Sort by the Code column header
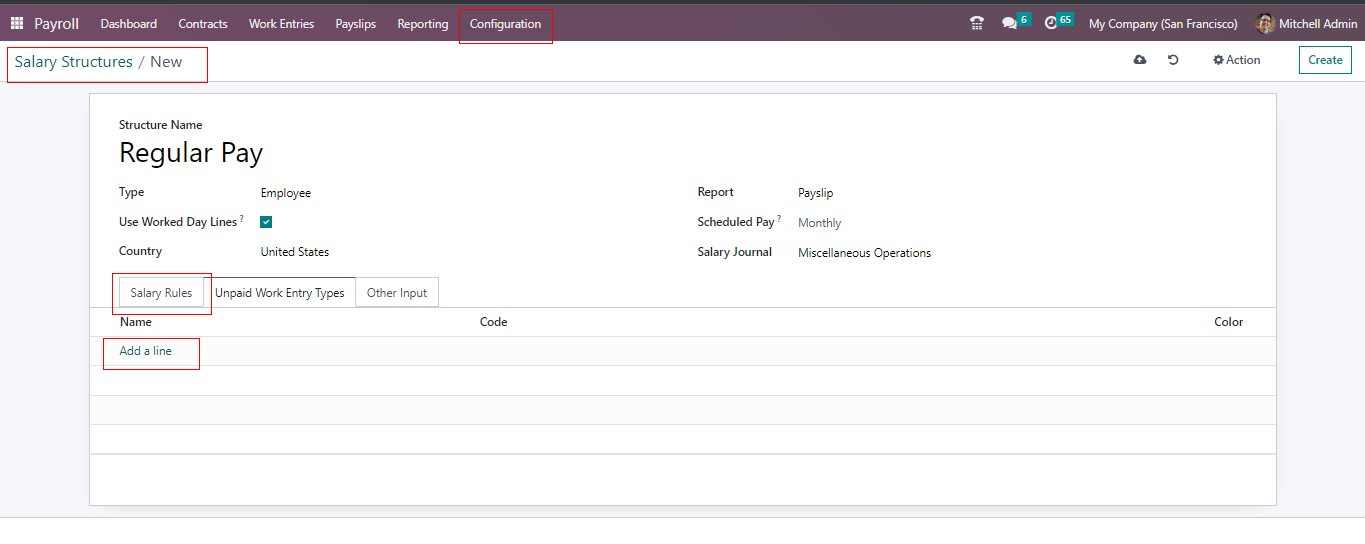 tap(494, 322)
